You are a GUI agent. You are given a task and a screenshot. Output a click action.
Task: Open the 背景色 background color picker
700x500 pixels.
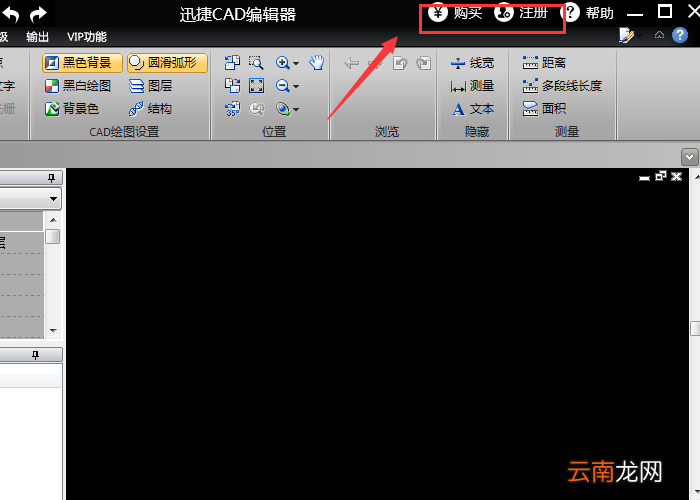71,108
